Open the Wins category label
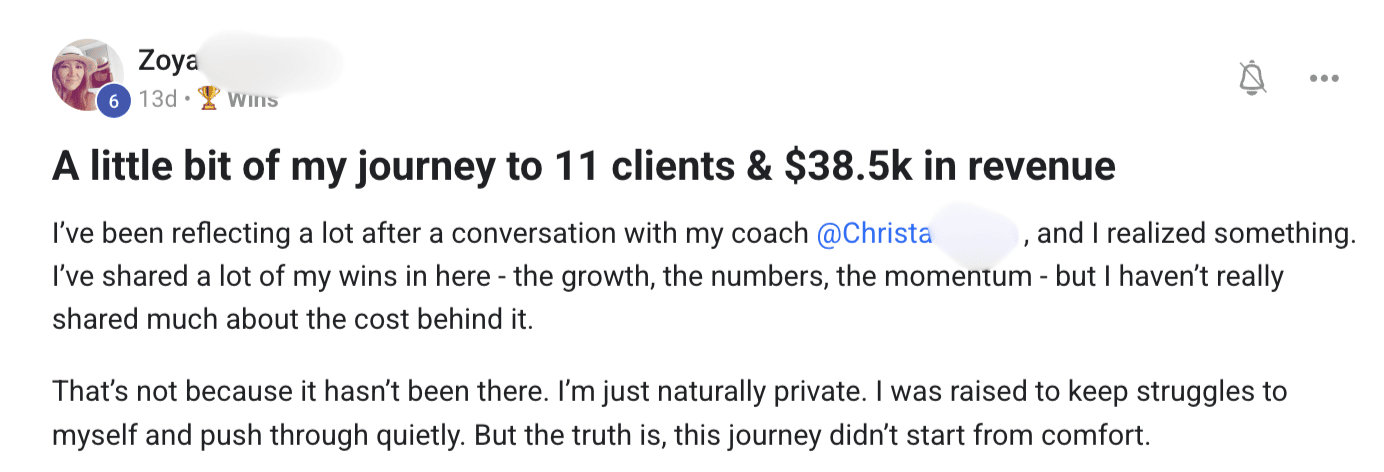The height and width of the screenshot is (472, 1384). [252, 98]
